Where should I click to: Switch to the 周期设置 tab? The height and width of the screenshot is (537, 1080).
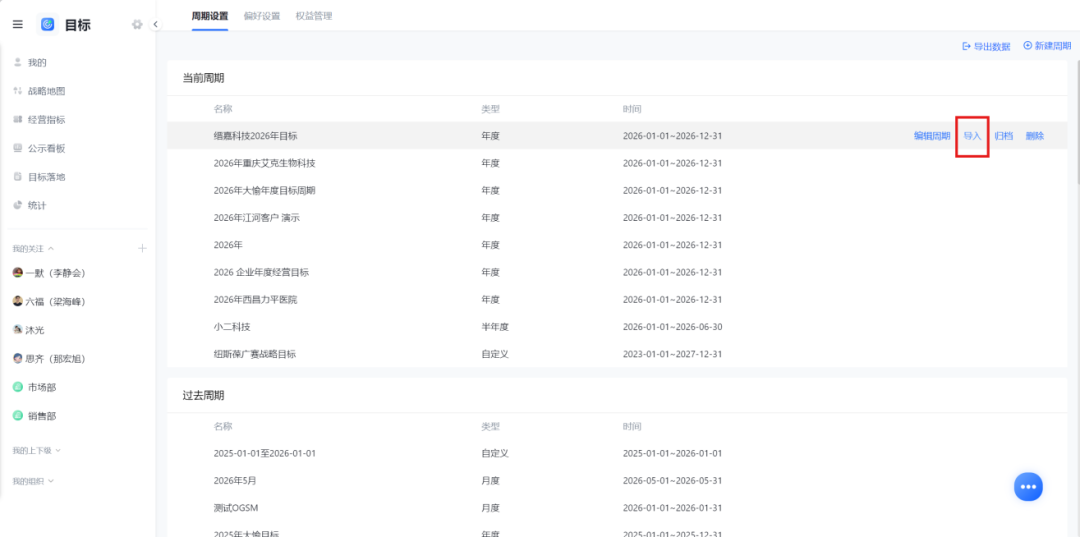coord(209,16)
